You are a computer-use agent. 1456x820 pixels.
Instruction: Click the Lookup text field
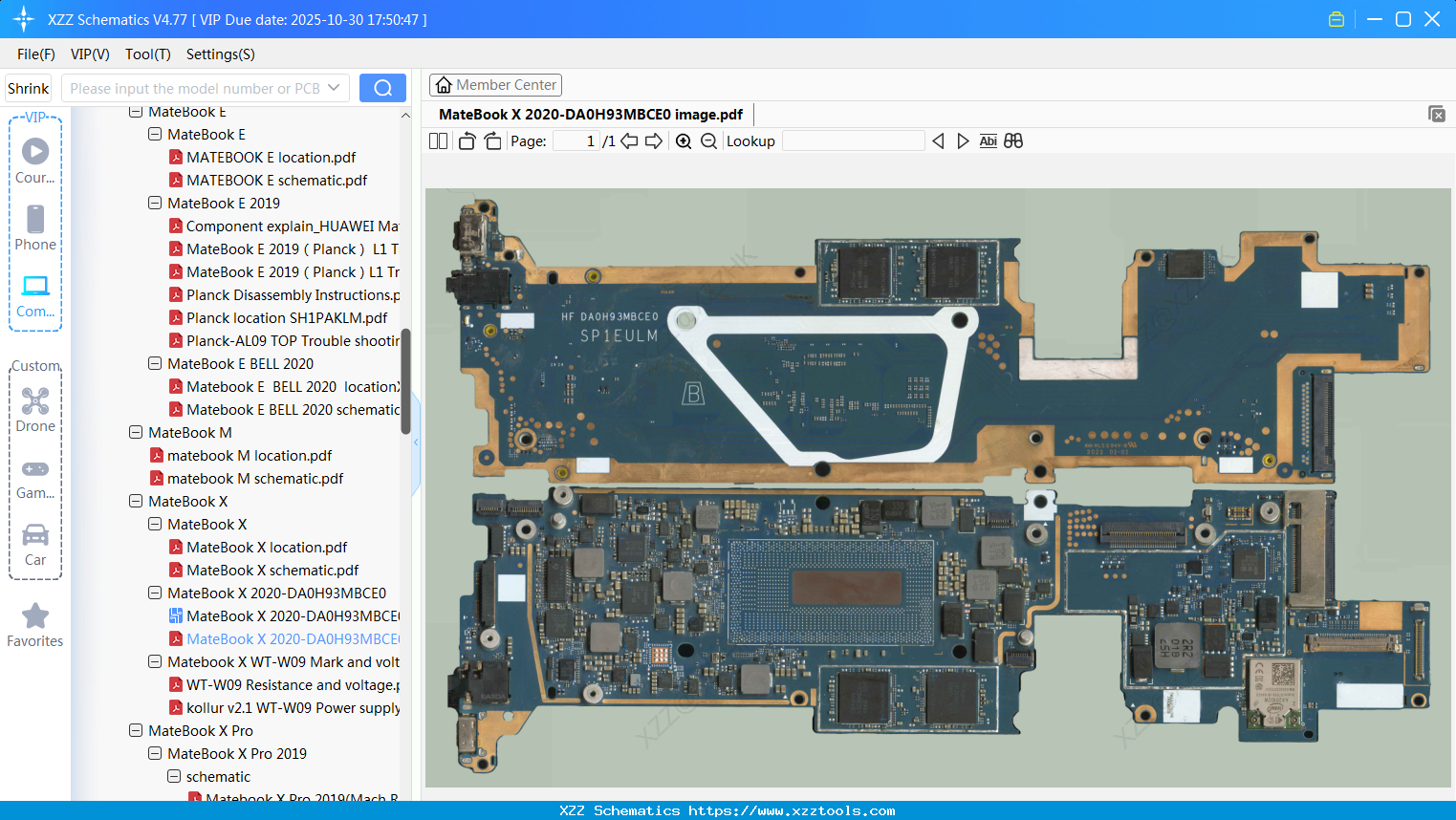[853, 141]
